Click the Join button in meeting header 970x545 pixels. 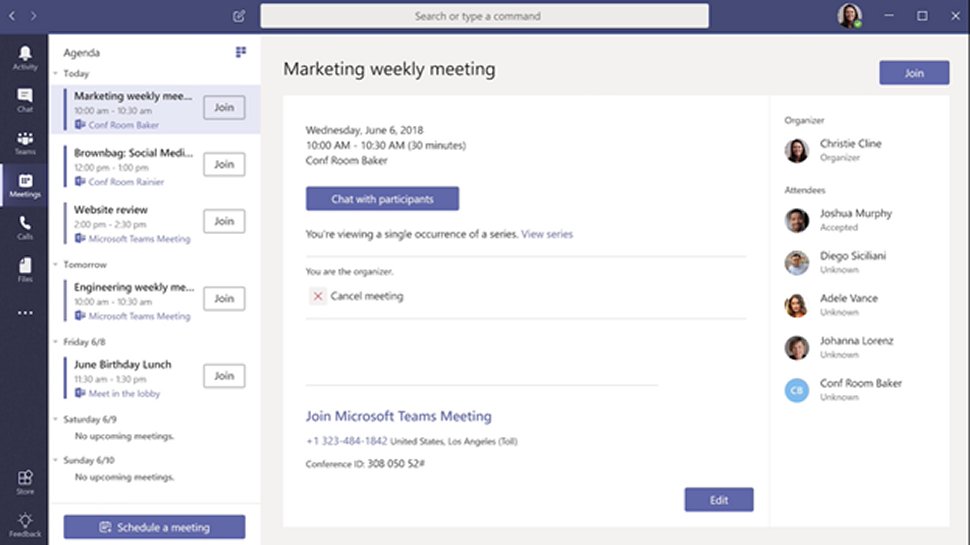tap(914, 73)
